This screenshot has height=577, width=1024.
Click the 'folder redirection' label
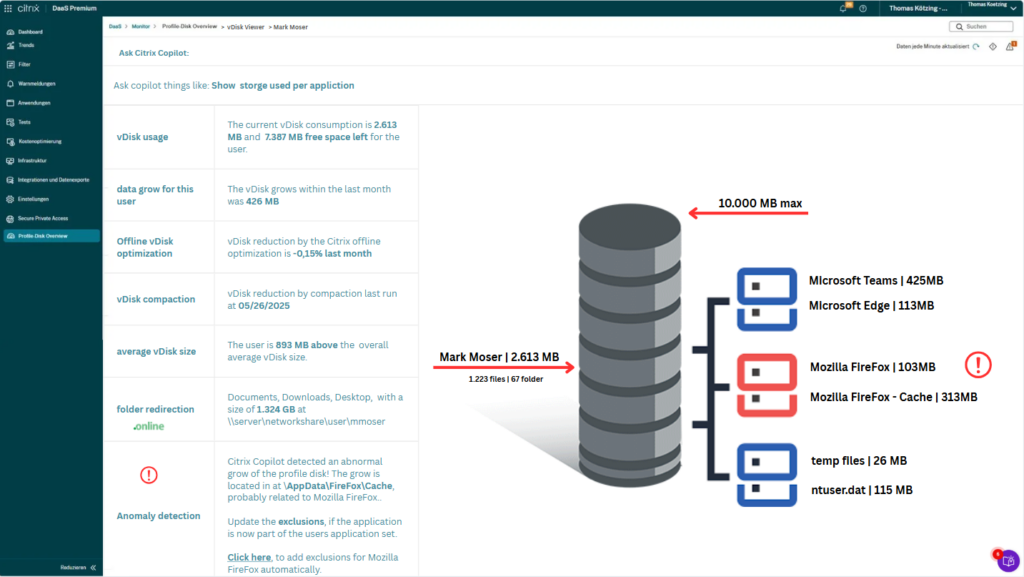click(155, 409)
